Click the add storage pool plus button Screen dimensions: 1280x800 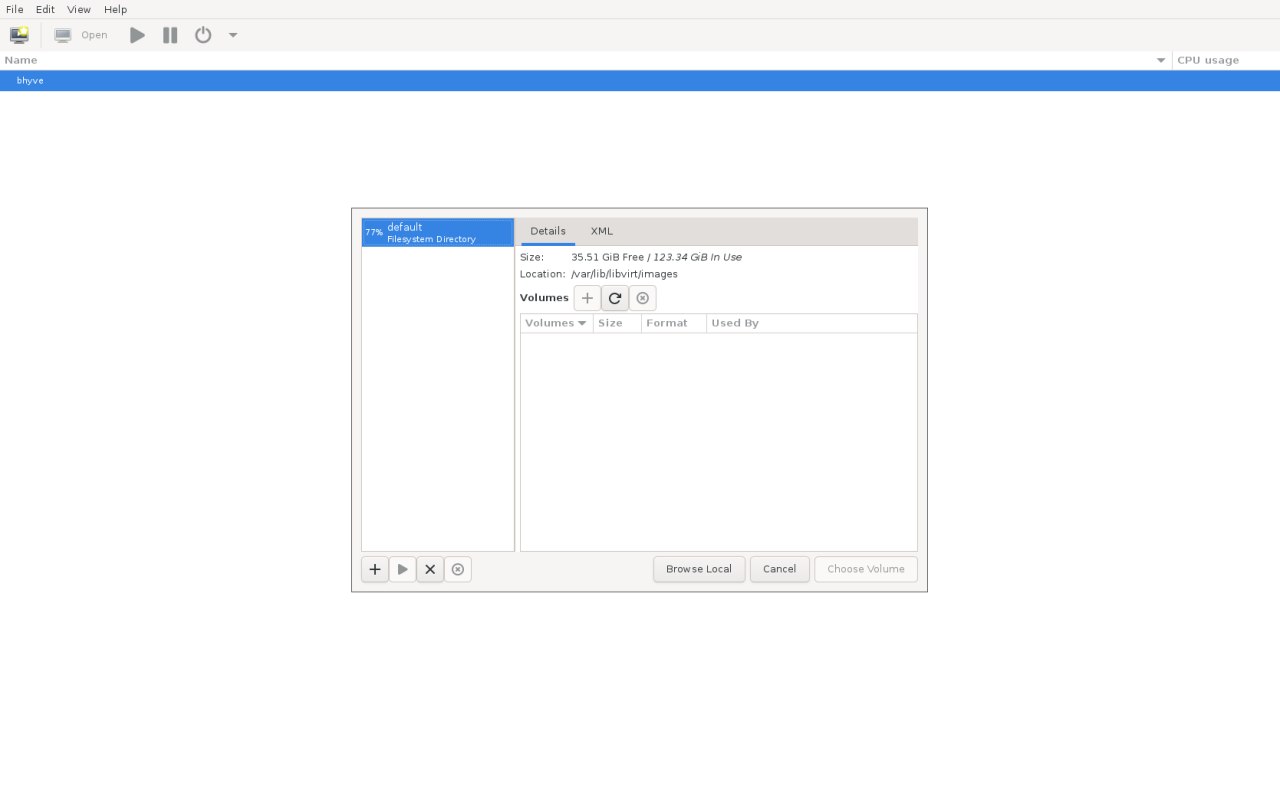[x=375, y=569]
